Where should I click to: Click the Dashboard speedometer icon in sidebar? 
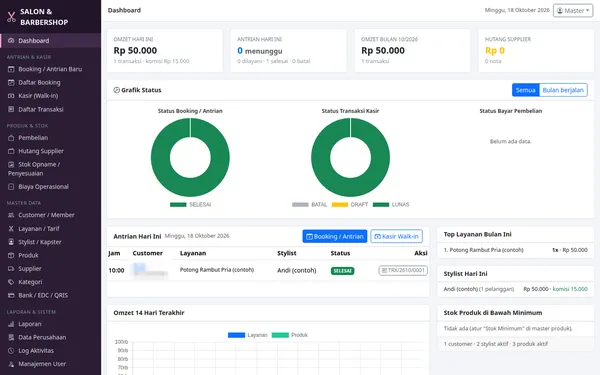click(x=11, y=41)
